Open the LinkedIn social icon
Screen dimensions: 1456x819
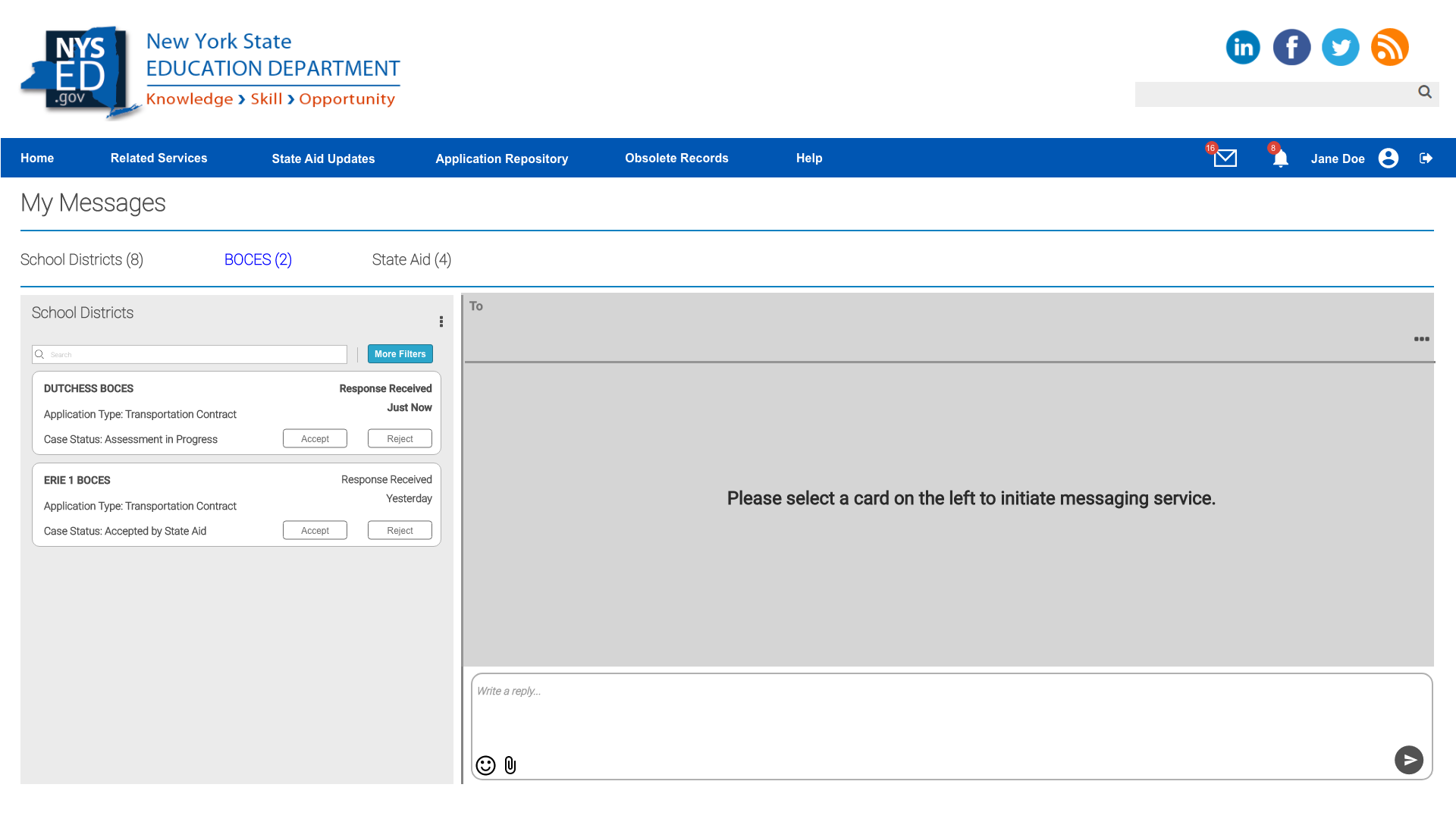(1243, 47)
